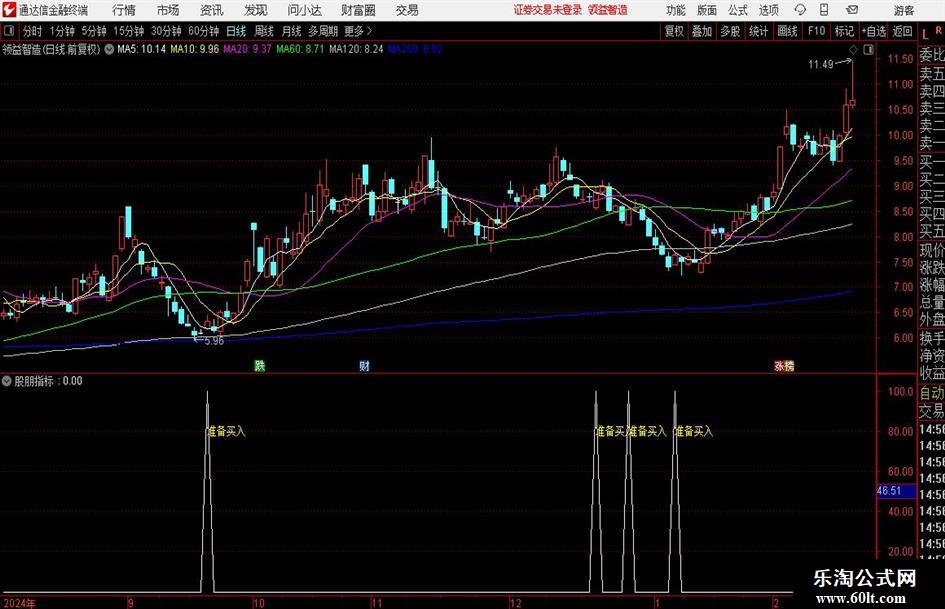Click the 返回 back button

pos(902,31)
